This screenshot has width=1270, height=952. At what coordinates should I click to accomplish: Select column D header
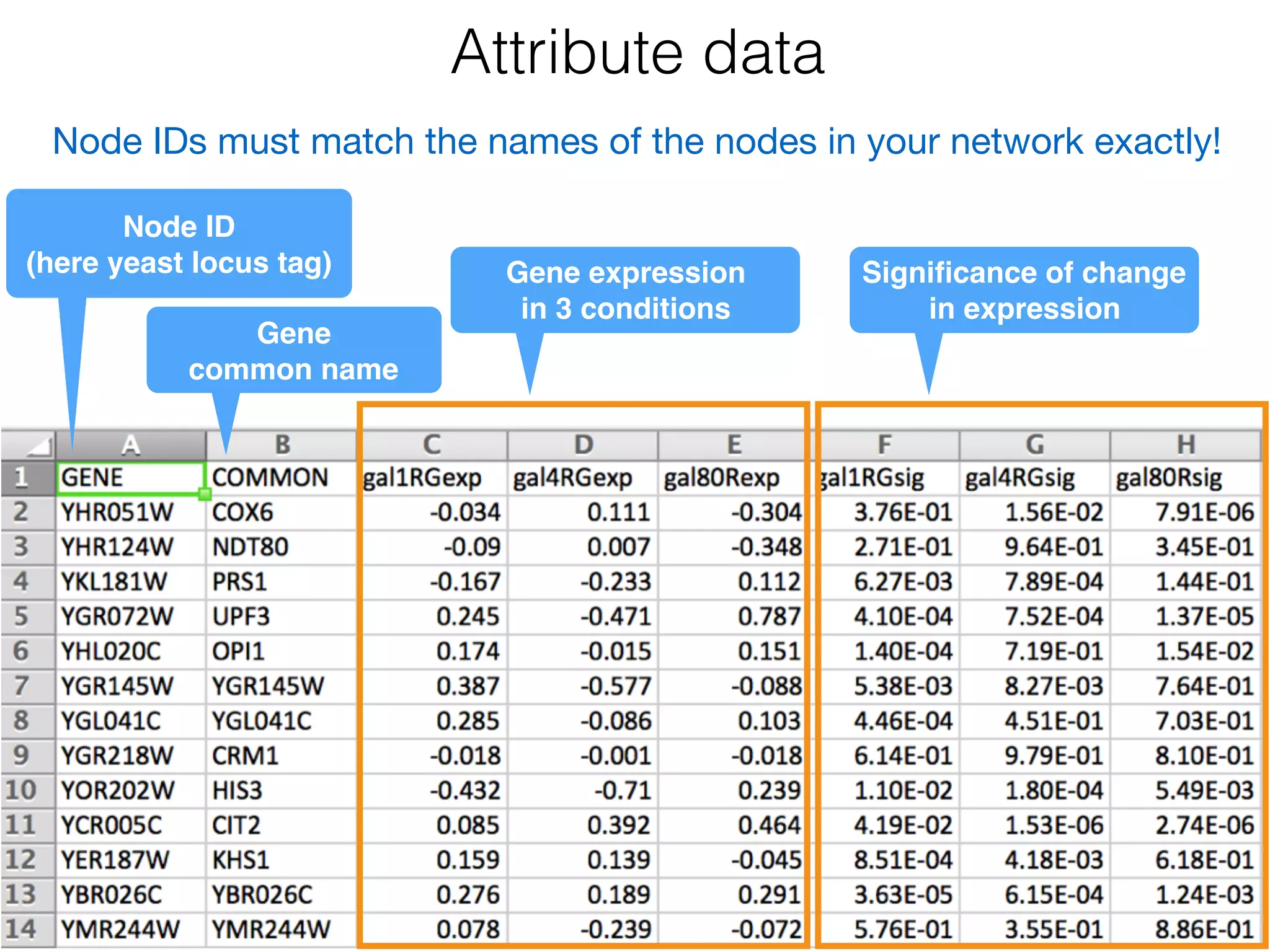(583, 445)
